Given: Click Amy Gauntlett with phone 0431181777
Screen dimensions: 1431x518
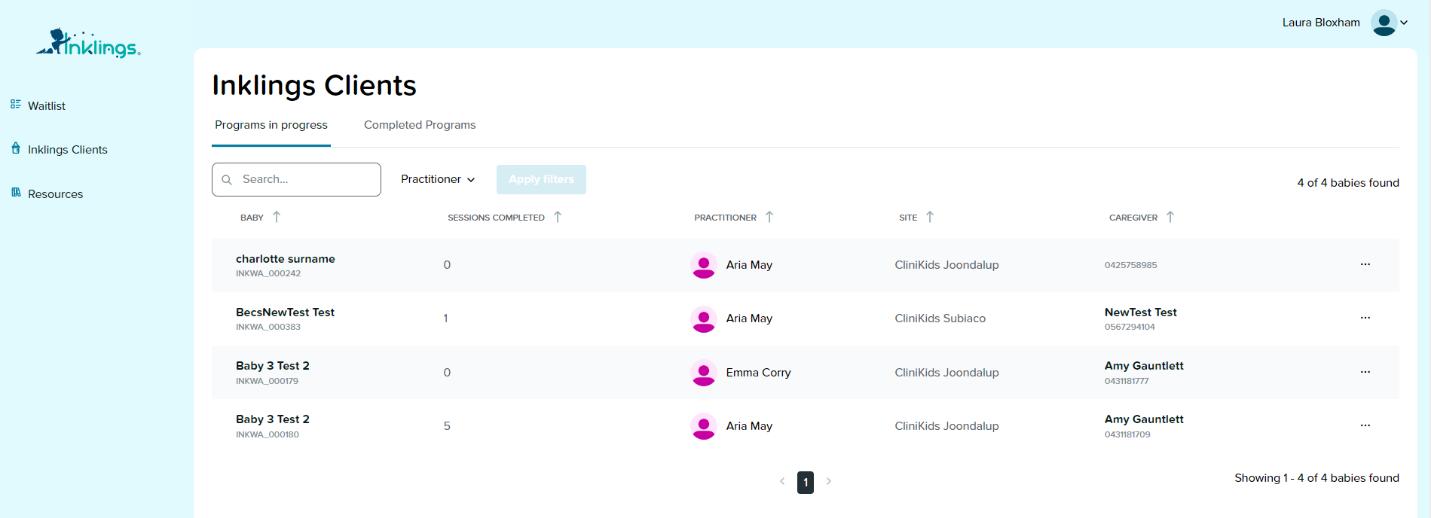Looking at the screenshot, I should tap(1144, 366).
